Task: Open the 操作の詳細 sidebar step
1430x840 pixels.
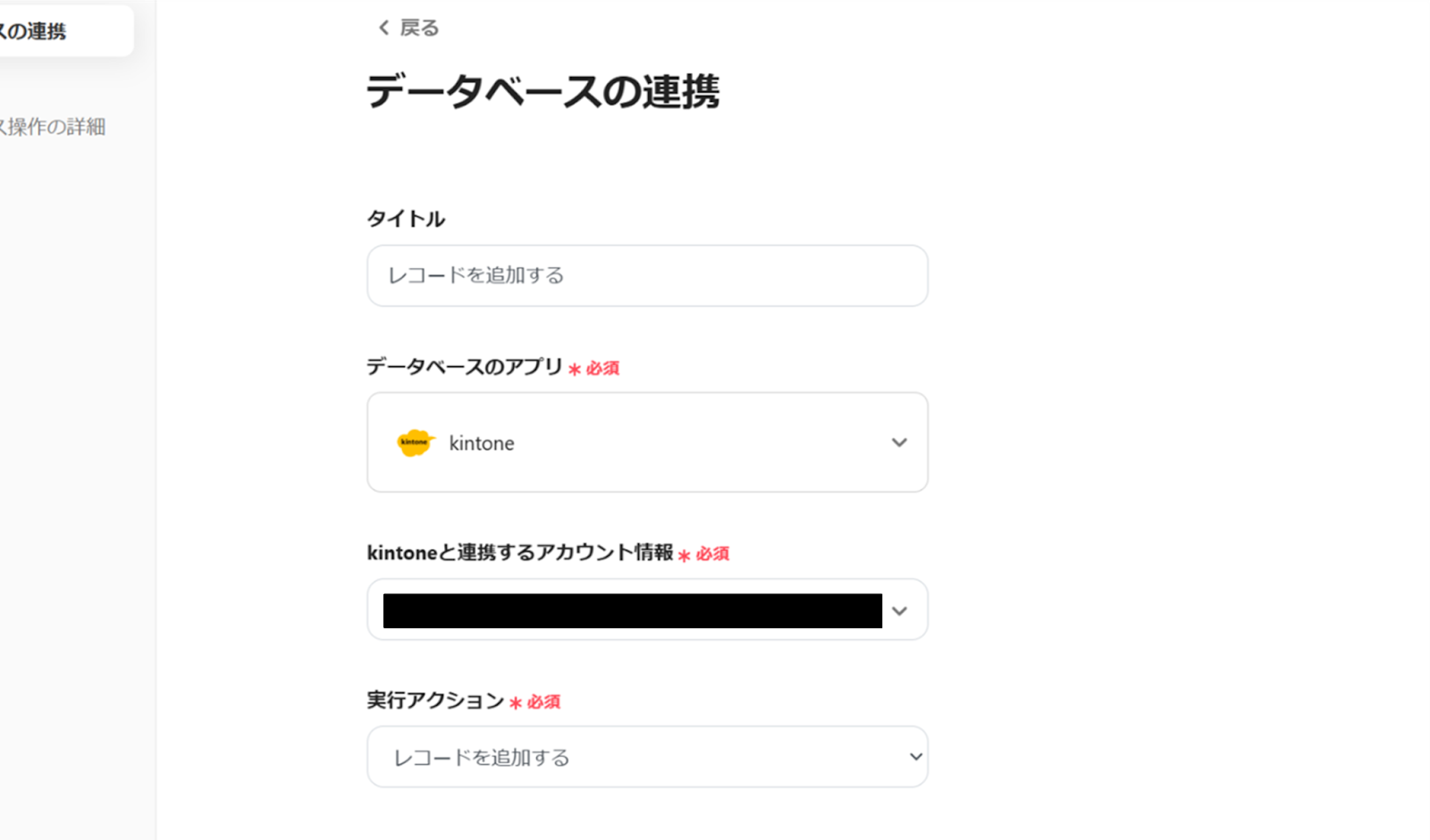Action: (54, 127)
